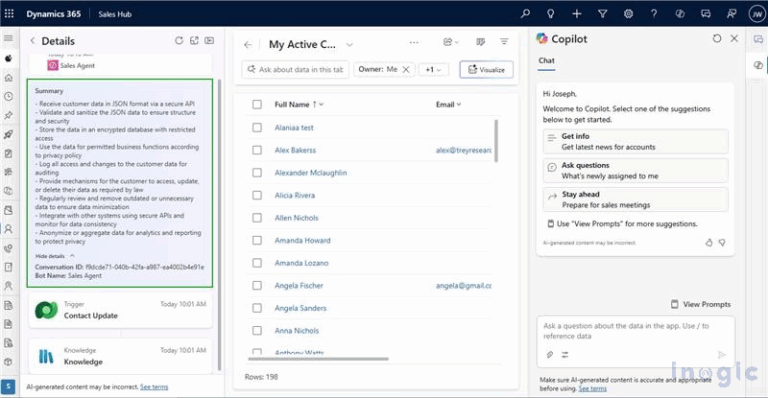Viewport: 768px width, 398px height.
Task: Open the settings gear icon
Action: 628,14
